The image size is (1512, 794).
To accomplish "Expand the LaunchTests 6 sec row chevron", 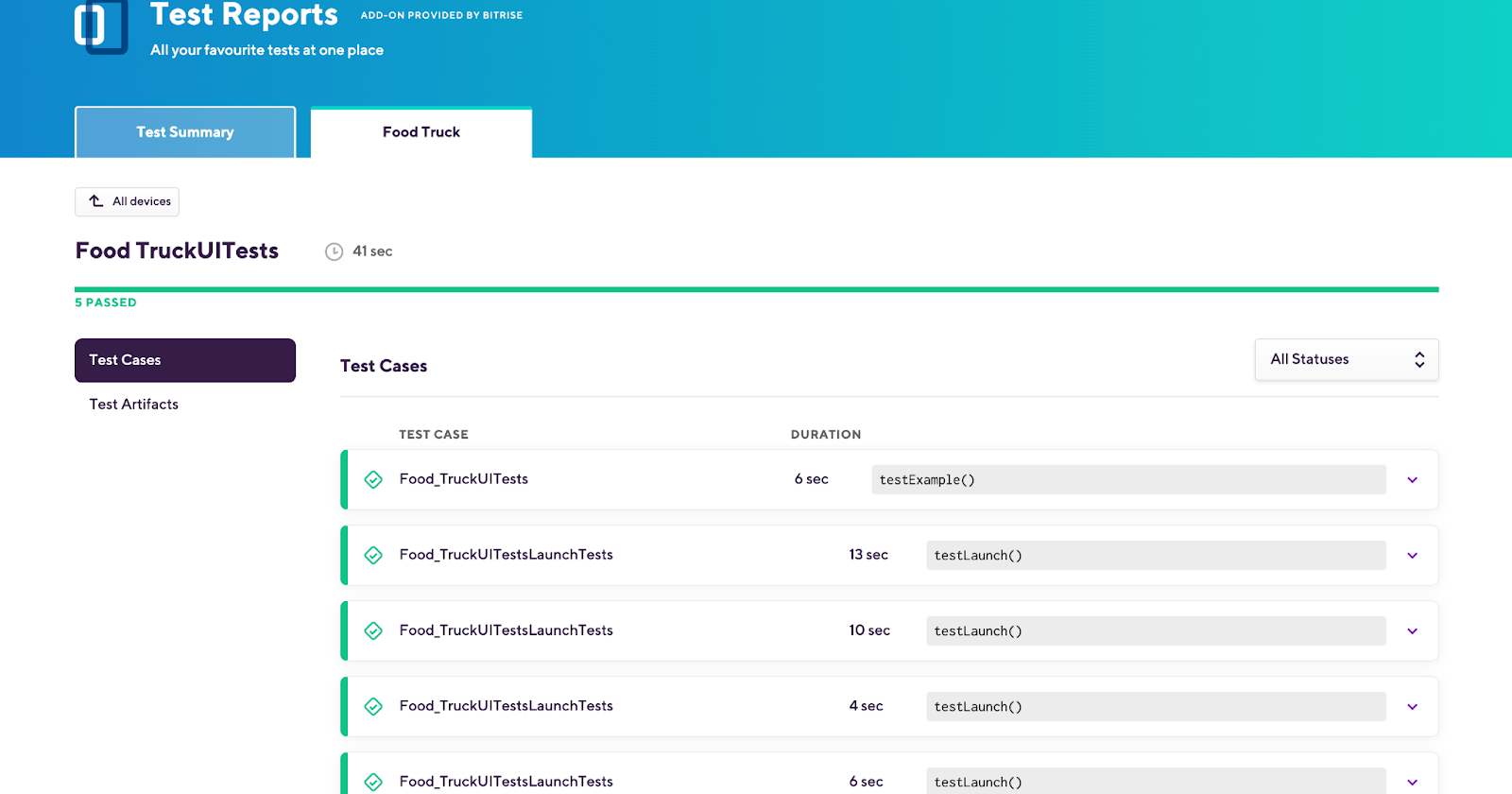I will [1412, 783].
